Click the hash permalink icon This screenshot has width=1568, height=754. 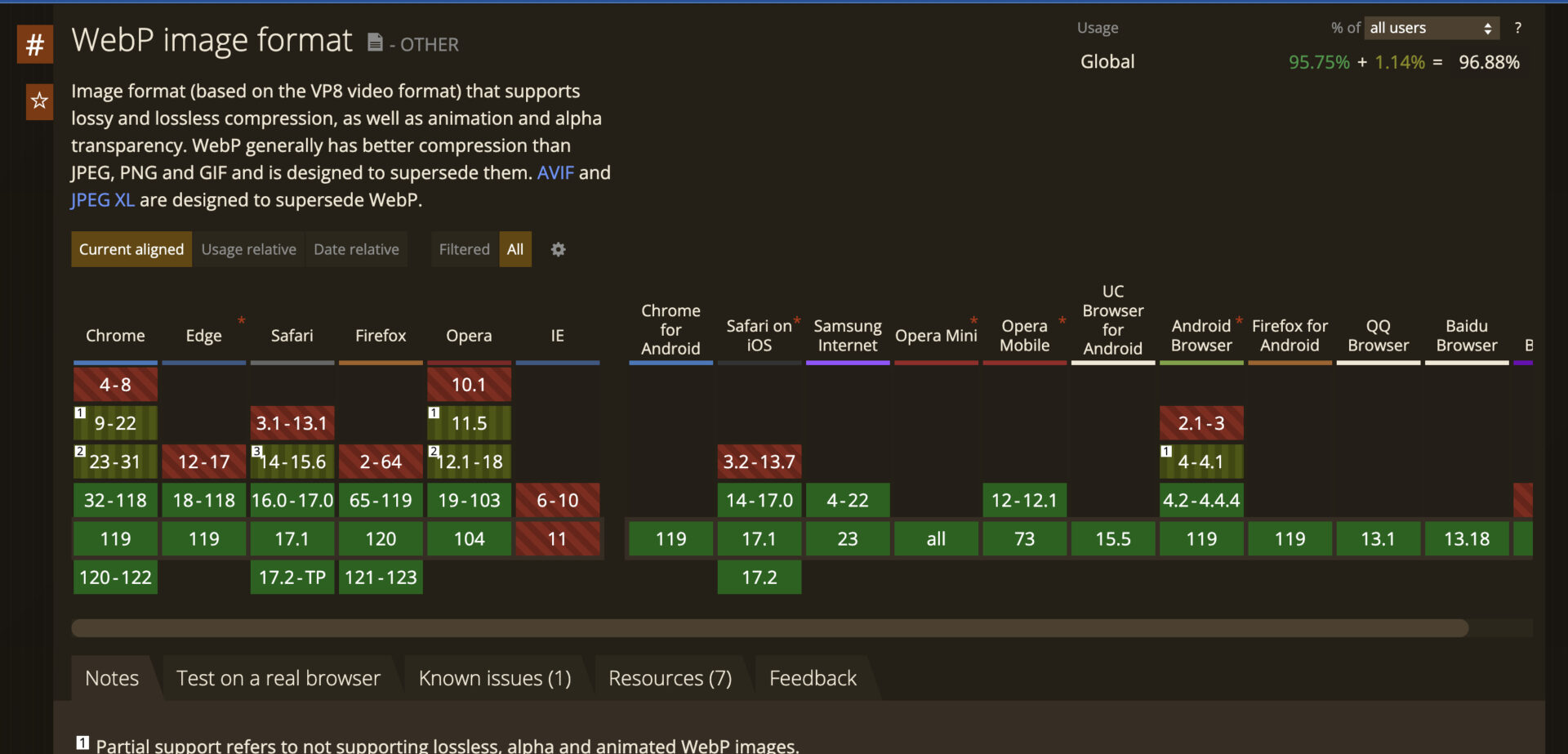click(35, 44)
